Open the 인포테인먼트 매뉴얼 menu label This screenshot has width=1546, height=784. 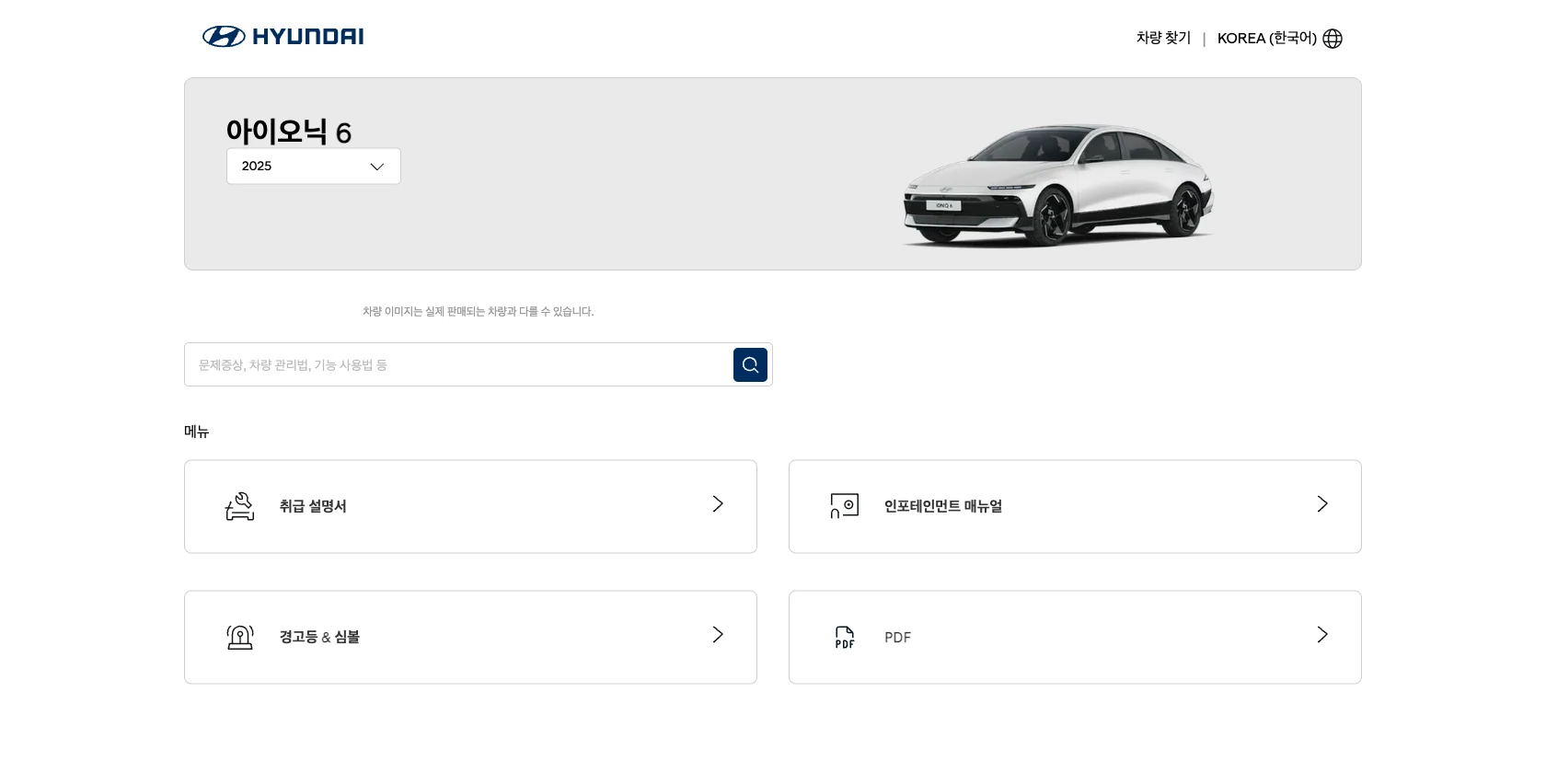(x=943, y=506)
